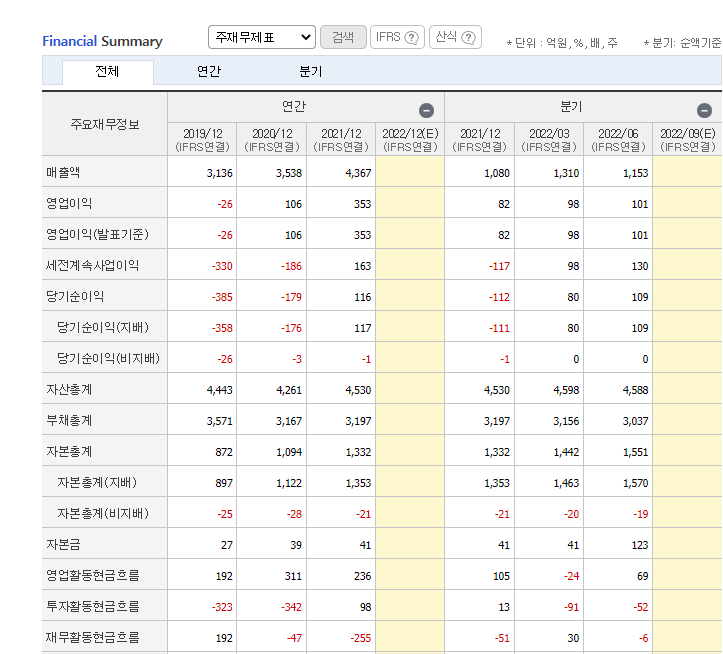This screenshot has height=654, width=723.
Task: Select 매출액 value 4,367 for 2021/12
Action: pyautogui.click(x=358, y=173)
